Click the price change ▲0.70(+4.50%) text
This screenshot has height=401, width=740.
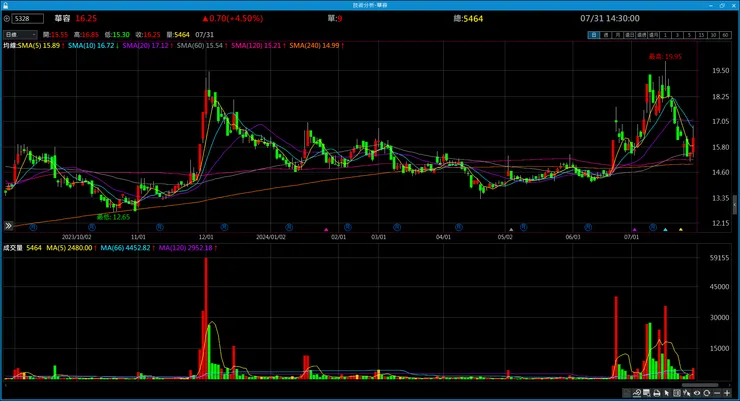pos(233,18)
